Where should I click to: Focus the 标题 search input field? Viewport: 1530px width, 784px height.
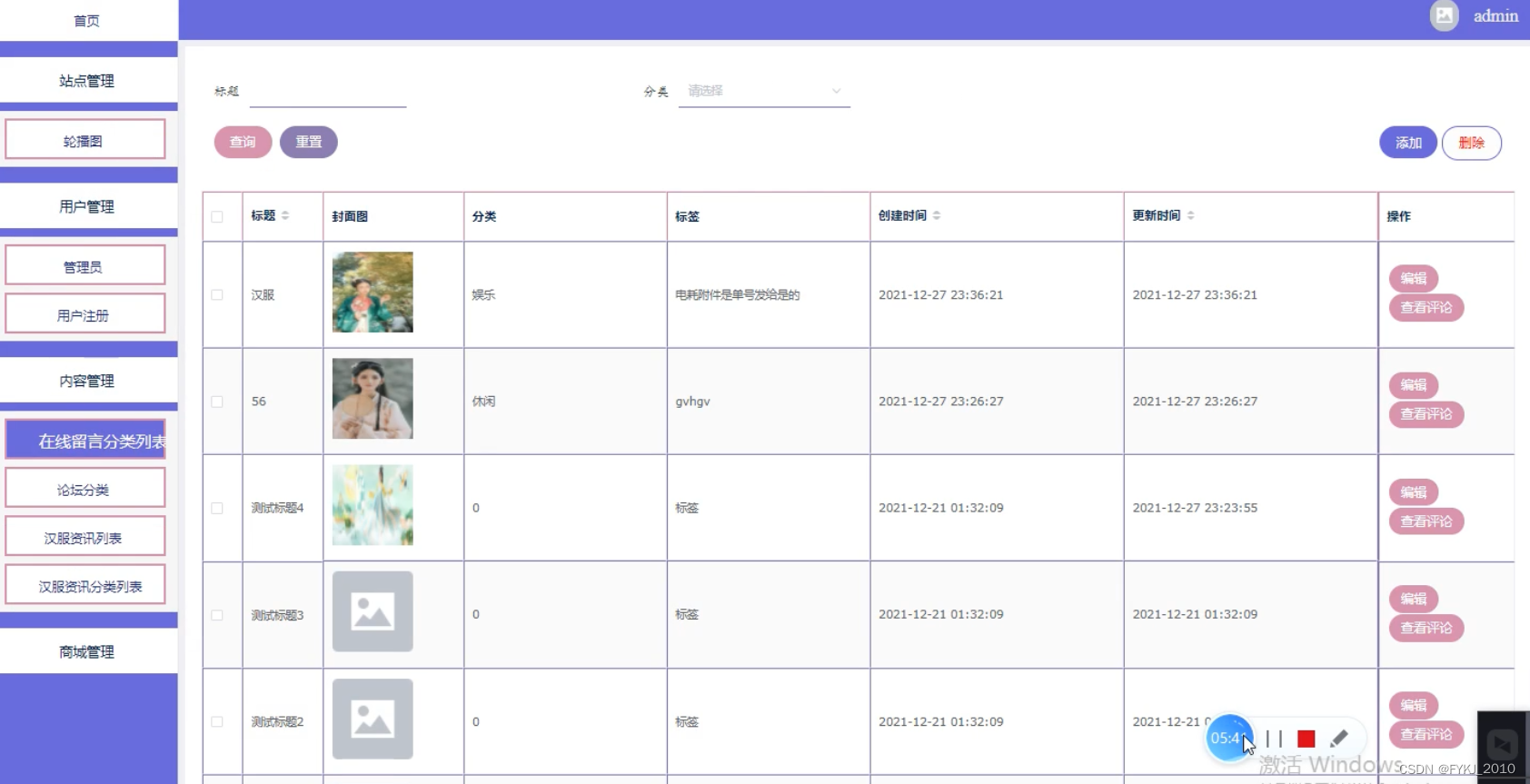click(x=328, y=91)
